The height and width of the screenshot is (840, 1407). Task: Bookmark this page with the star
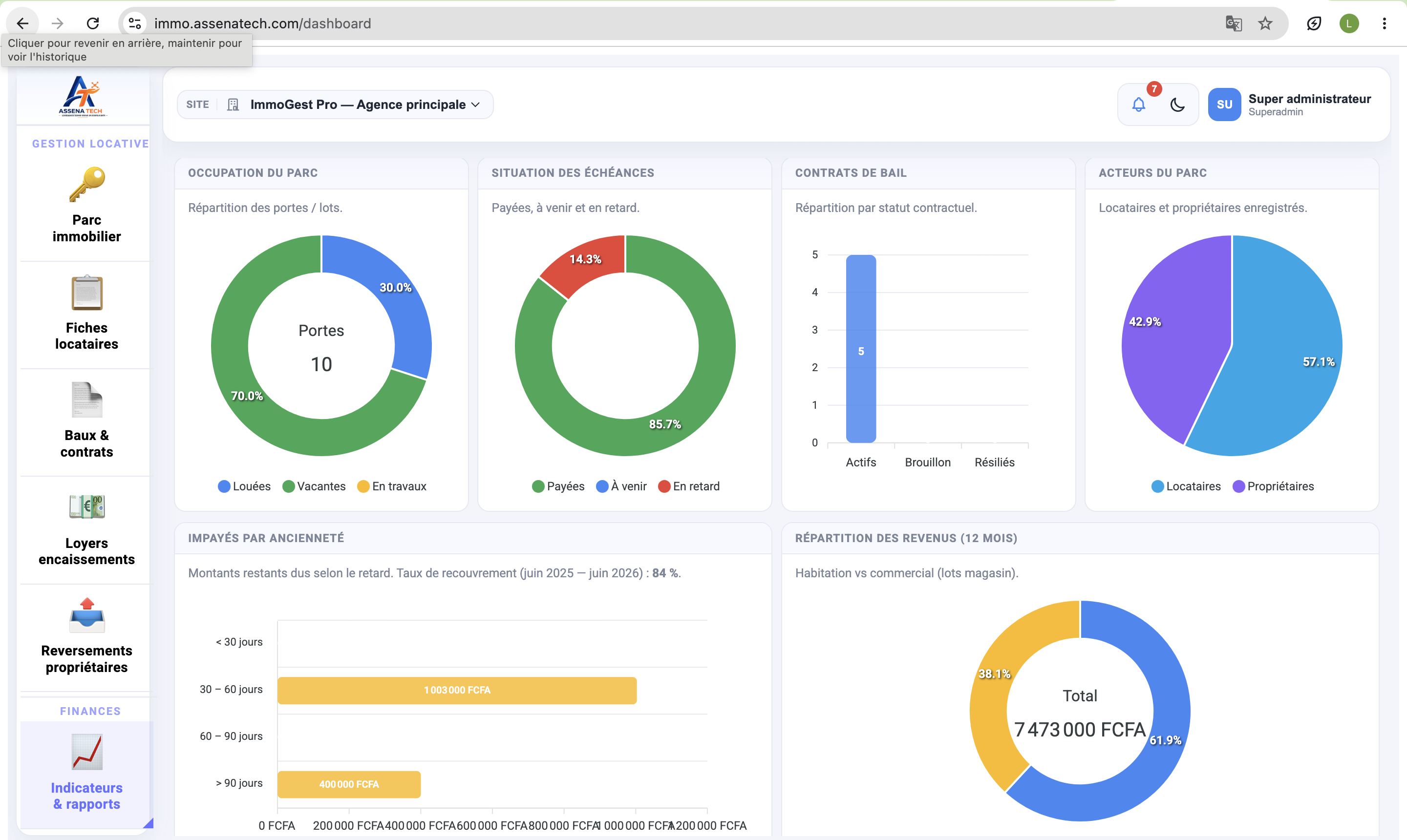[x=1265, y=23]
